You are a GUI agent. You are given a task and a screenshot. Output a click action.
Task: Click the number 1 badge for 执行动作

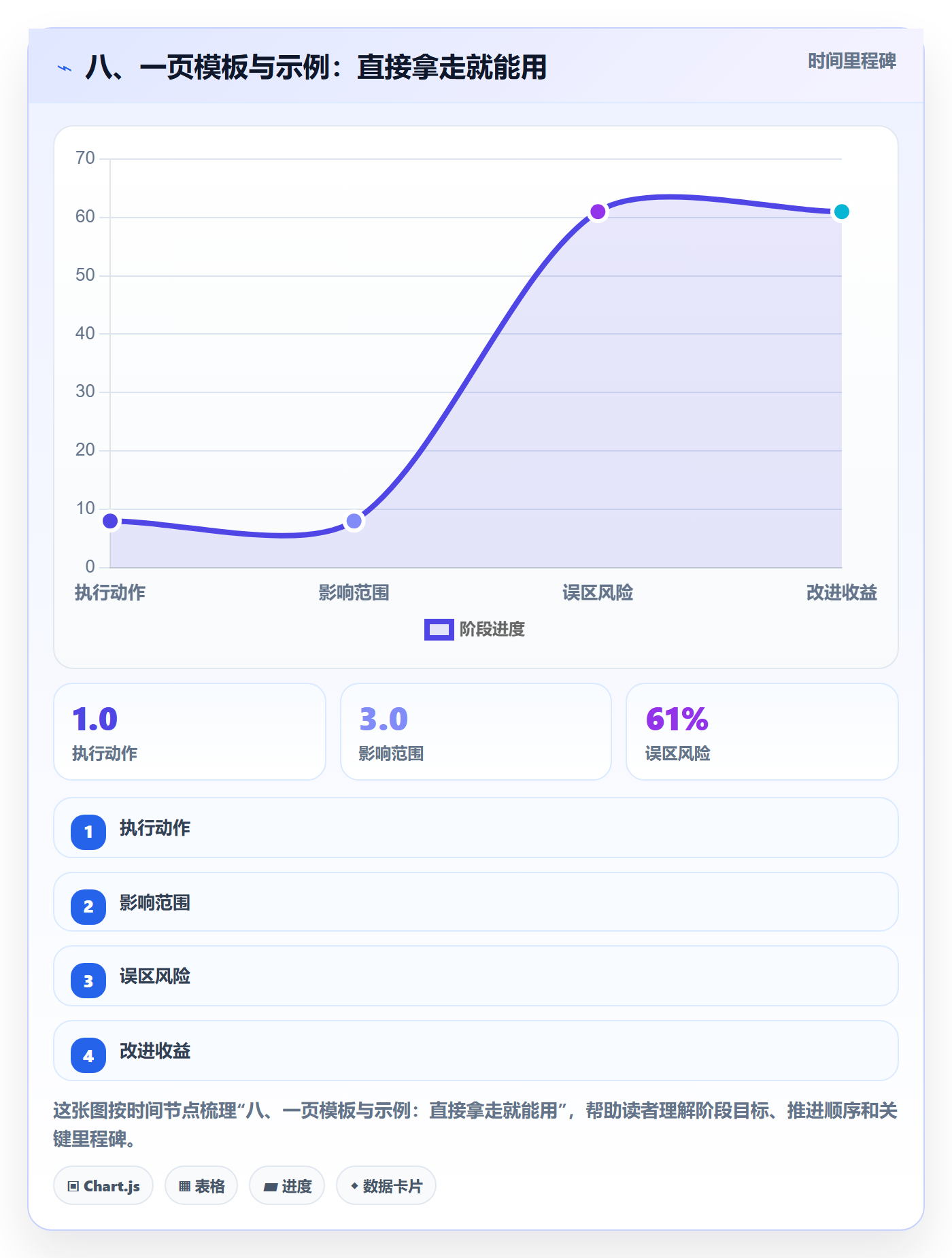[x=88, y=832]
